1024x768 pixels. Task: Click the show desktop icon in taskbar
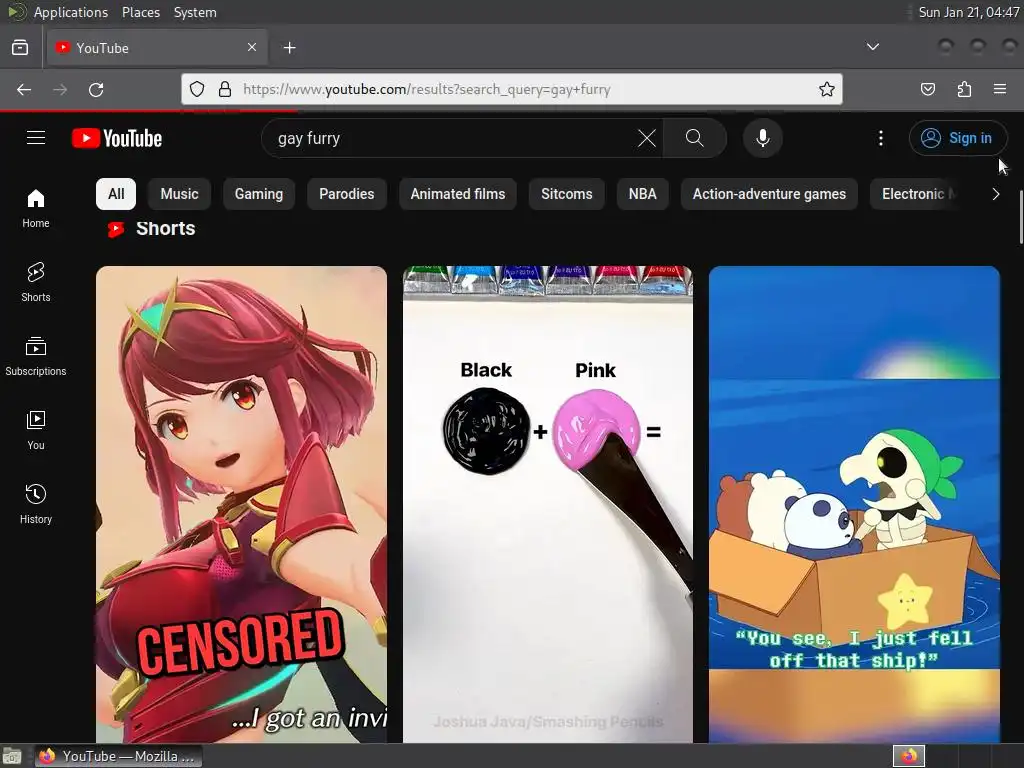tap(12, 756)
